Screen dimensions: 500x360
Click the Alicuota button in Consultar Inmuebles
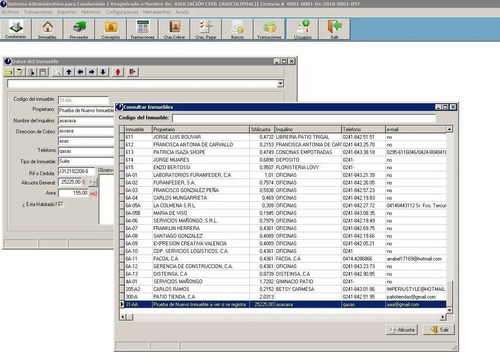(402, 330)
